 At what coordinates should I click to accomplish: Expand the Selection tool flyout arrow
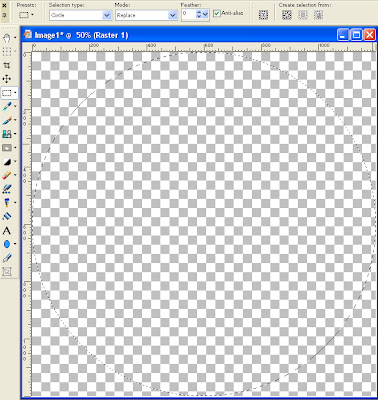pyautogui.click(x=15, y=93)
